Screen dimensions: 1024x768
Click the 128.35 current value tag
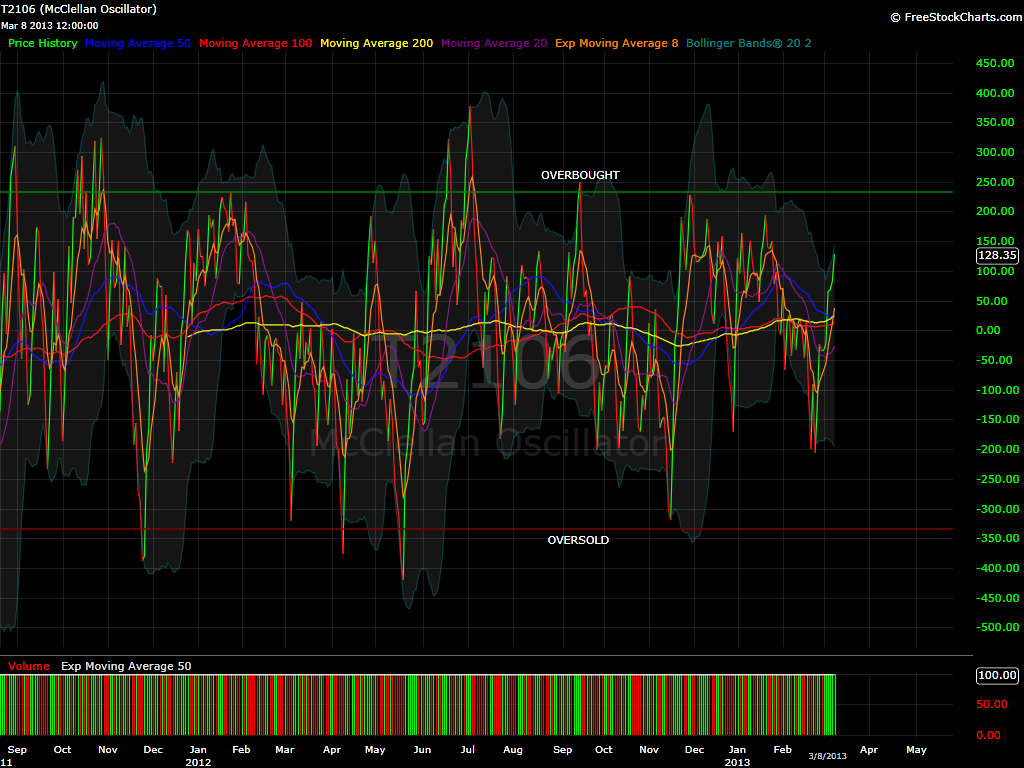997,255
